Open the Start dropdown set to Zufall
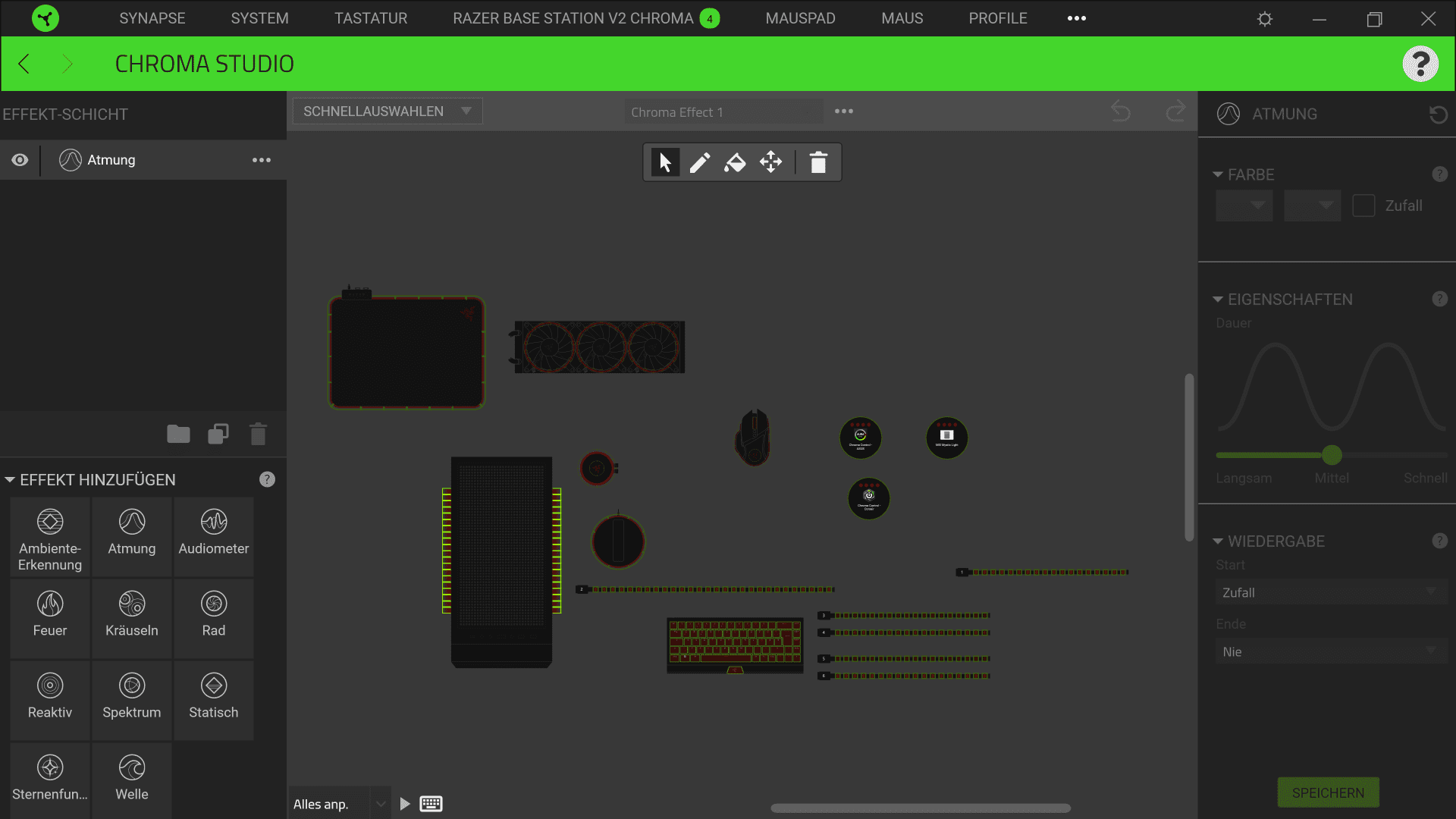The width and height of the screenshot is (1456, 819). tap(1331, 592)
